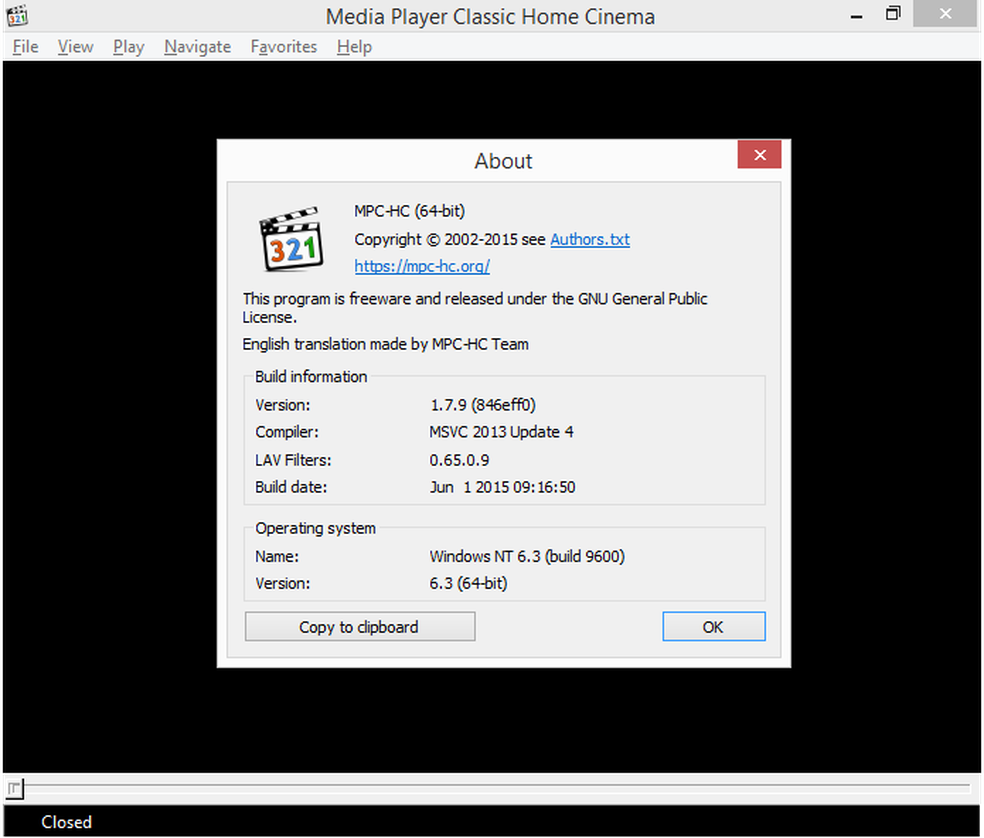Click the middle of the seek bar track
This screenshot has width=984, height=838.
click(x=496, y=786)
